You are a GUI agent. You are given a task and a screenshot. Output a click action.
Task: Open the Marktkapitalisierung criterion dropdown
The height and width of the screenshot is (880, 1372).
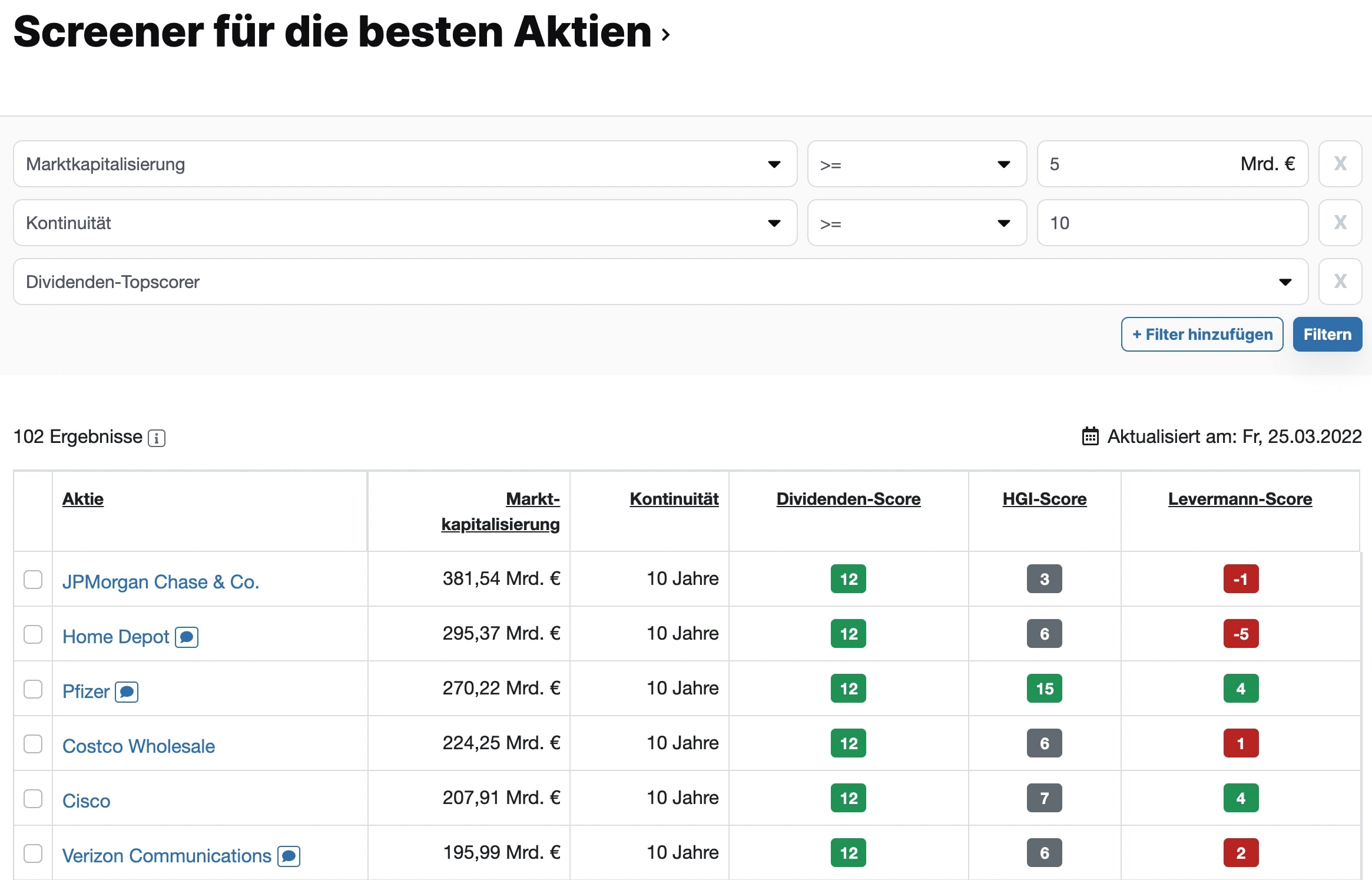pos(405,164)
